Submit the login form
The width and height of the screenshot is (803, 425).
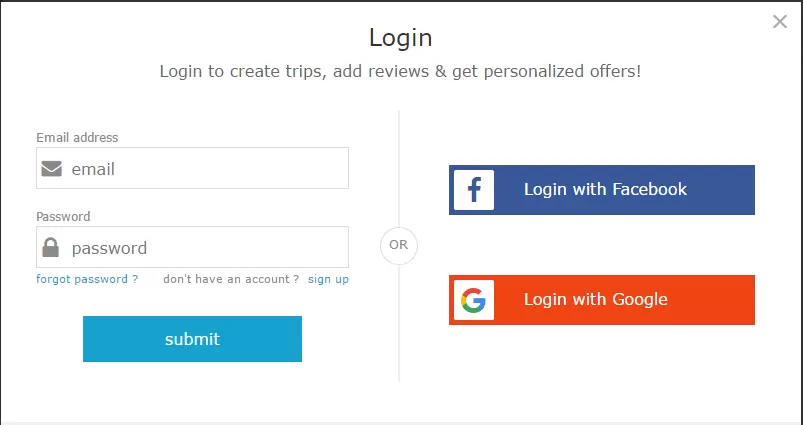click(x=193, y=339)
